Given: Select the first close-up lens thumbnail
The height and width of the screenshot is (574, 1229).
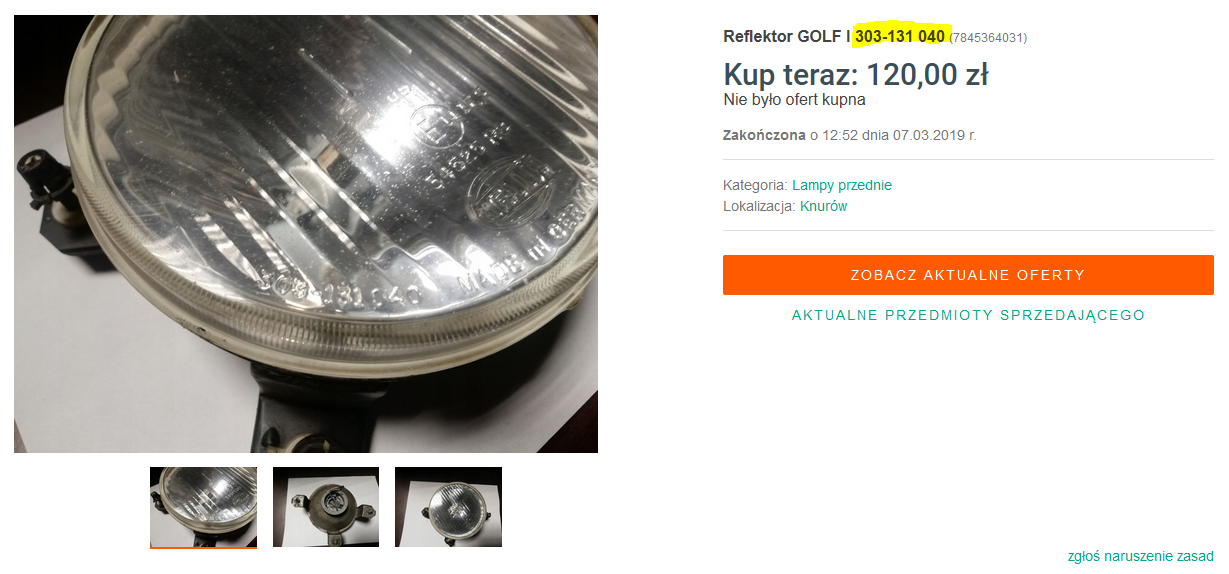Looking at the screenshot, I should point(203,507).
